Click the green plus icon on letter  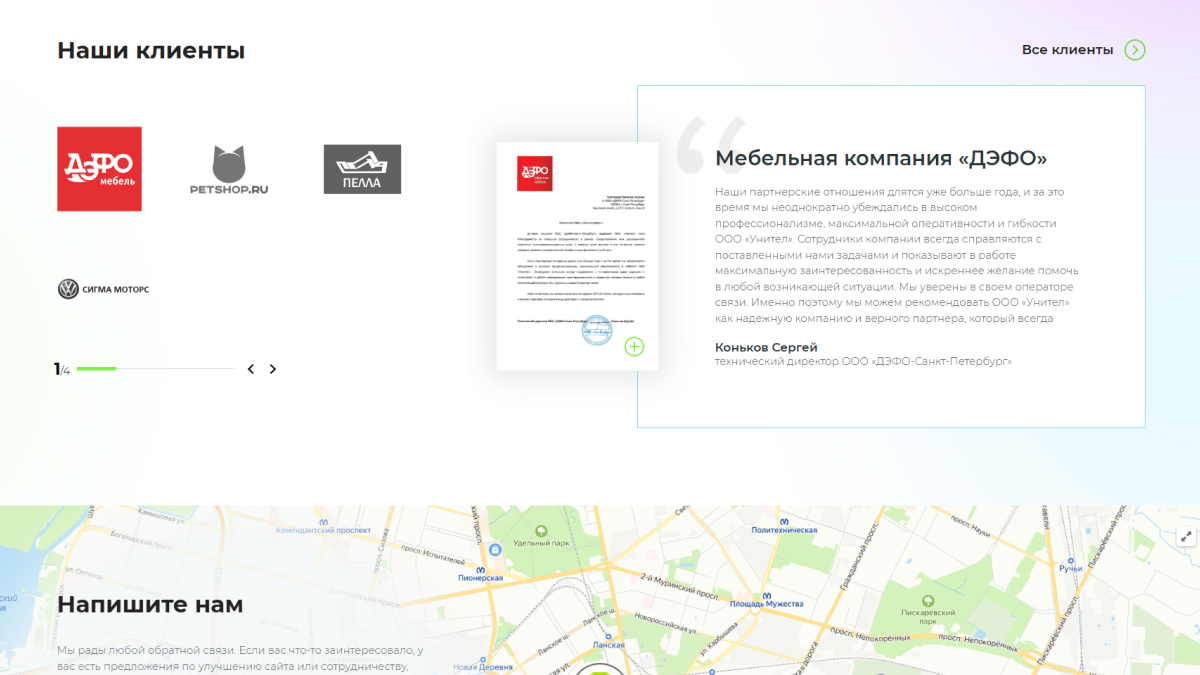click(x=634, y=347)
